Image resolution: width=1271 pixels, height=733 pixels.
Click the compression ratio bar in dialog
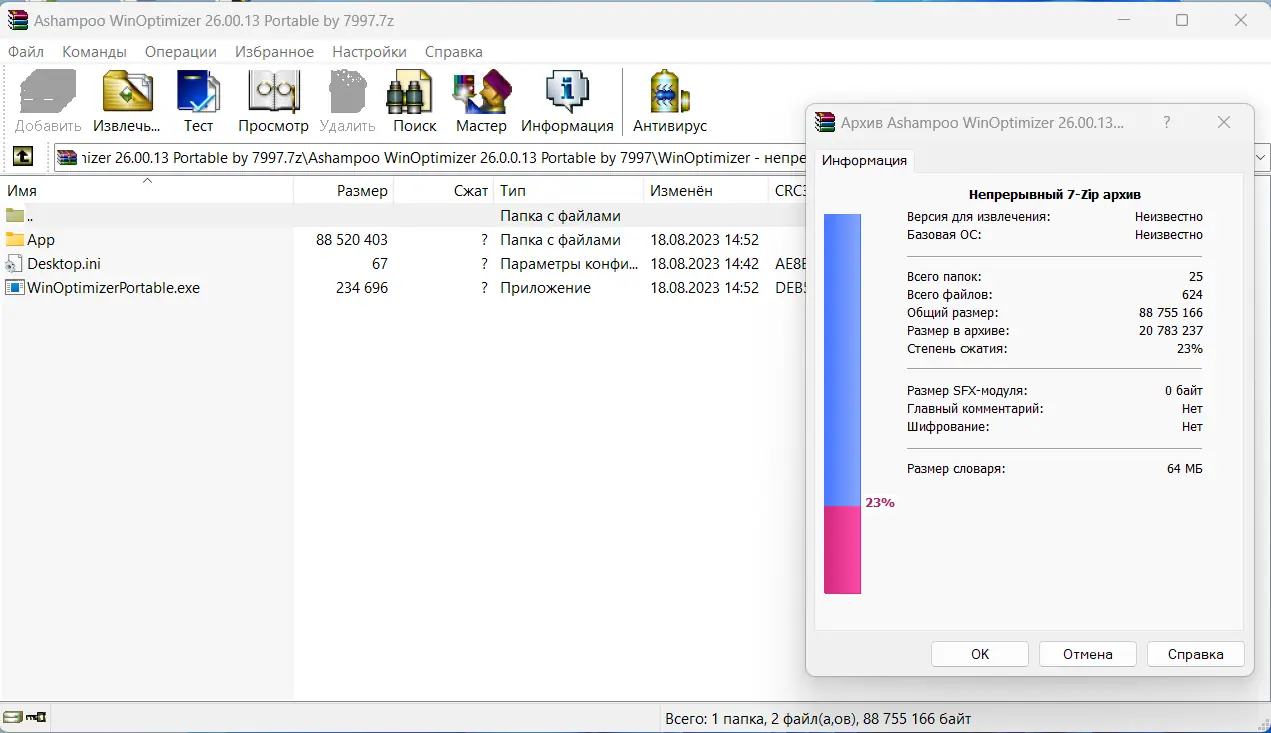pyautogui.click(x=842, y=403)
